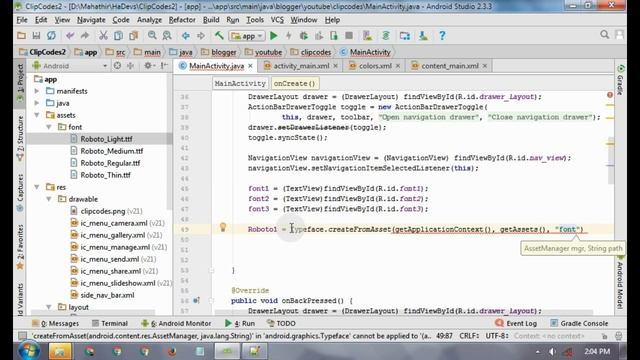Open the File menu
This screenshot has height=360, width=640.
pos(22,20)
